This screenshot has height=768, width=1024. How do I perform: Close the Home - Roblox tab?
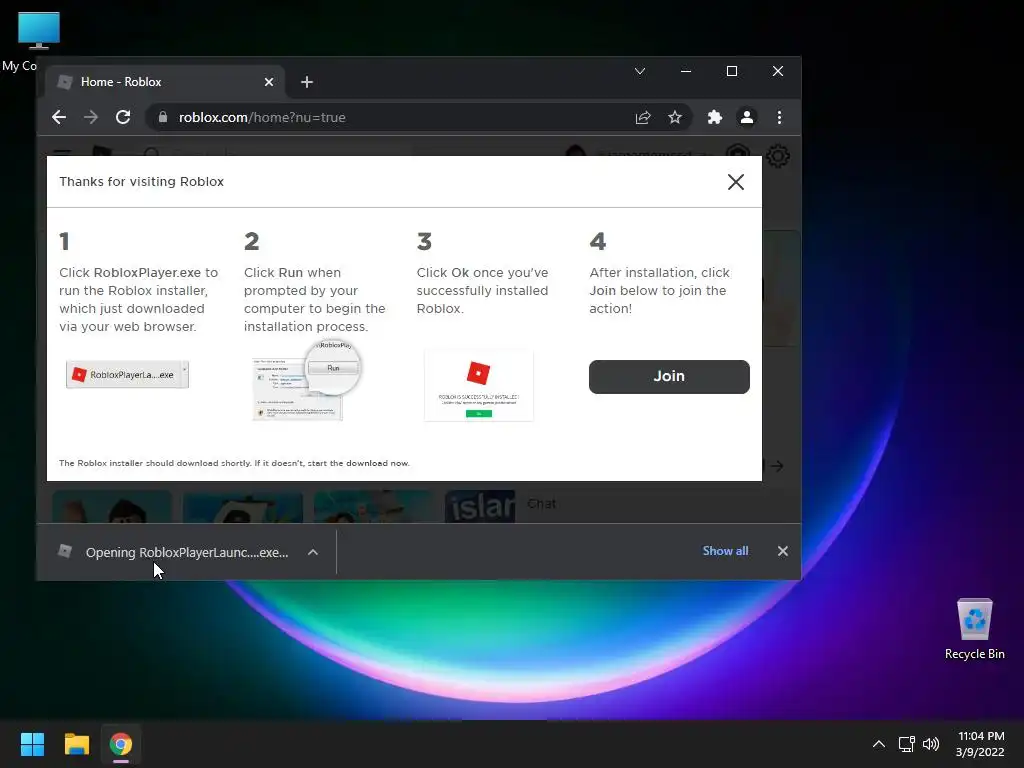[268, 82]
